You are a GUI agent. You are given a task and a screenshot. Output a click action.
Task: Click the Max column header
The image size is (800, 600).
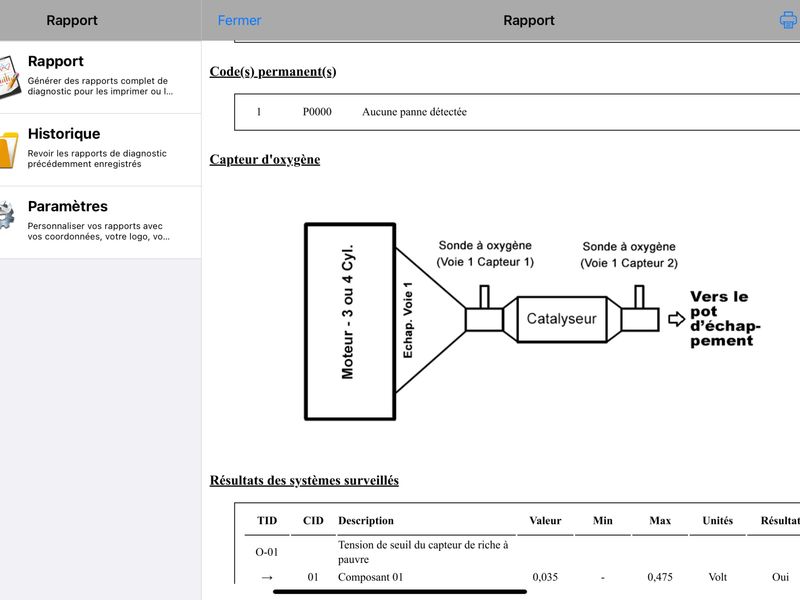[660, 520]
